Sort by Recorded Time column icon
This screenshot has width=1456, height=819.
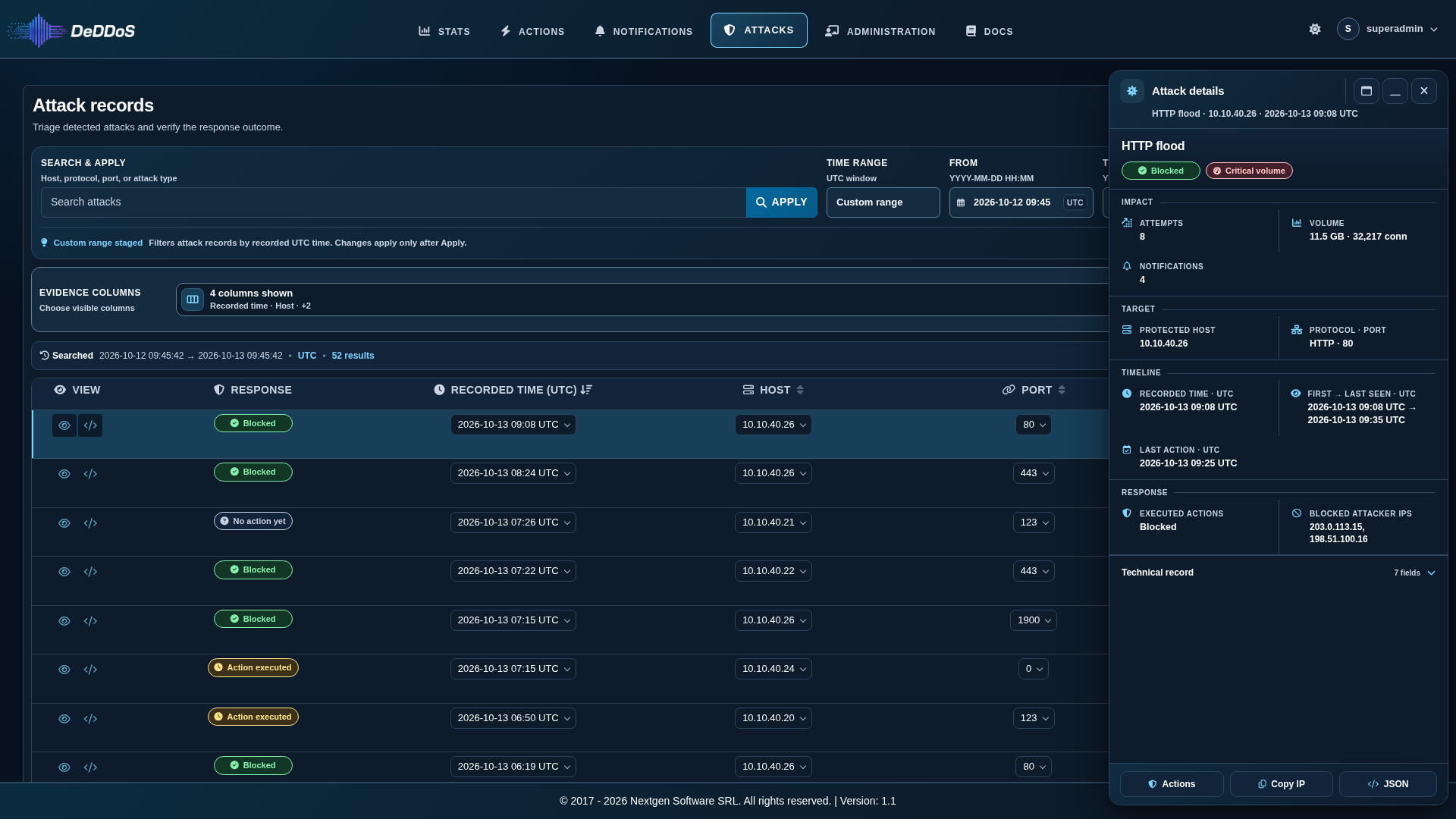click(x=586, y=390)
